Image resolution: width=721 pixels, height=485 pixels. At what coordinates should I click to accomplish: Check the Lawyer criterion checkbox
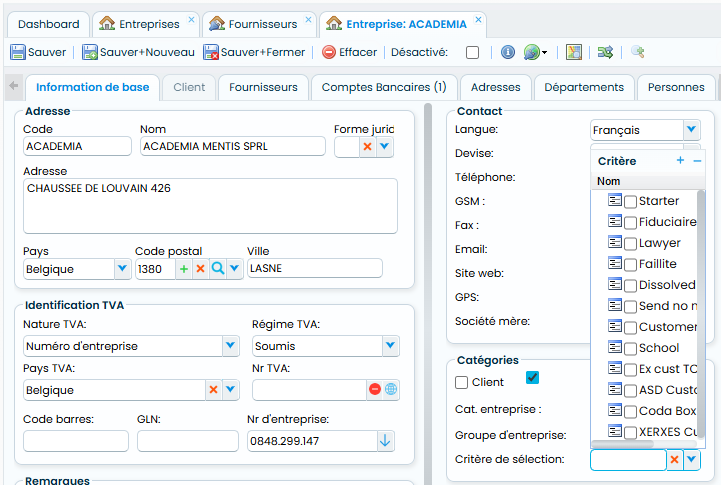pyautogui.click(x=630, y=244)
